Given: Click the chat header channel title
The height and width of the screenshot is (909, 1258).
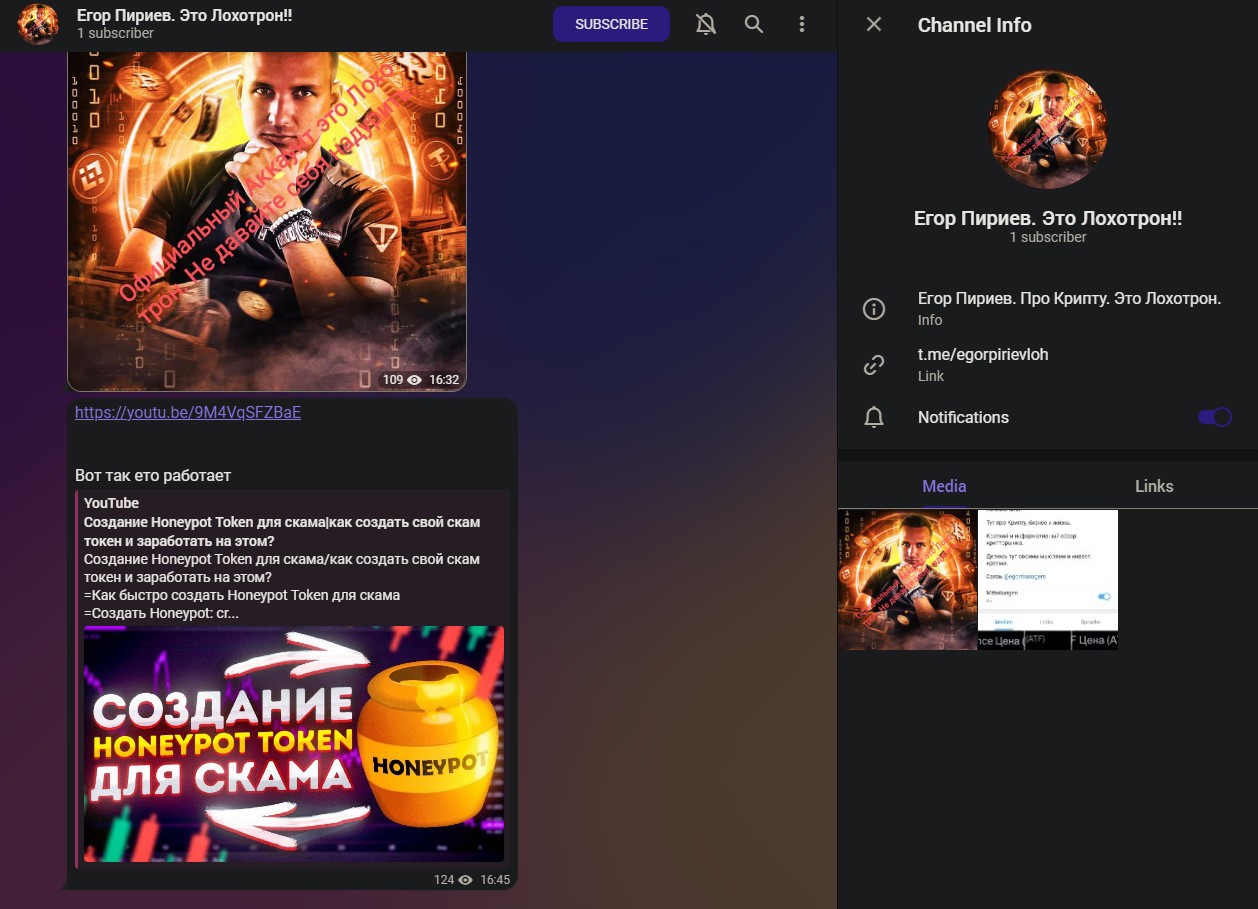Looking at the screenshot, I should (184, 16).
